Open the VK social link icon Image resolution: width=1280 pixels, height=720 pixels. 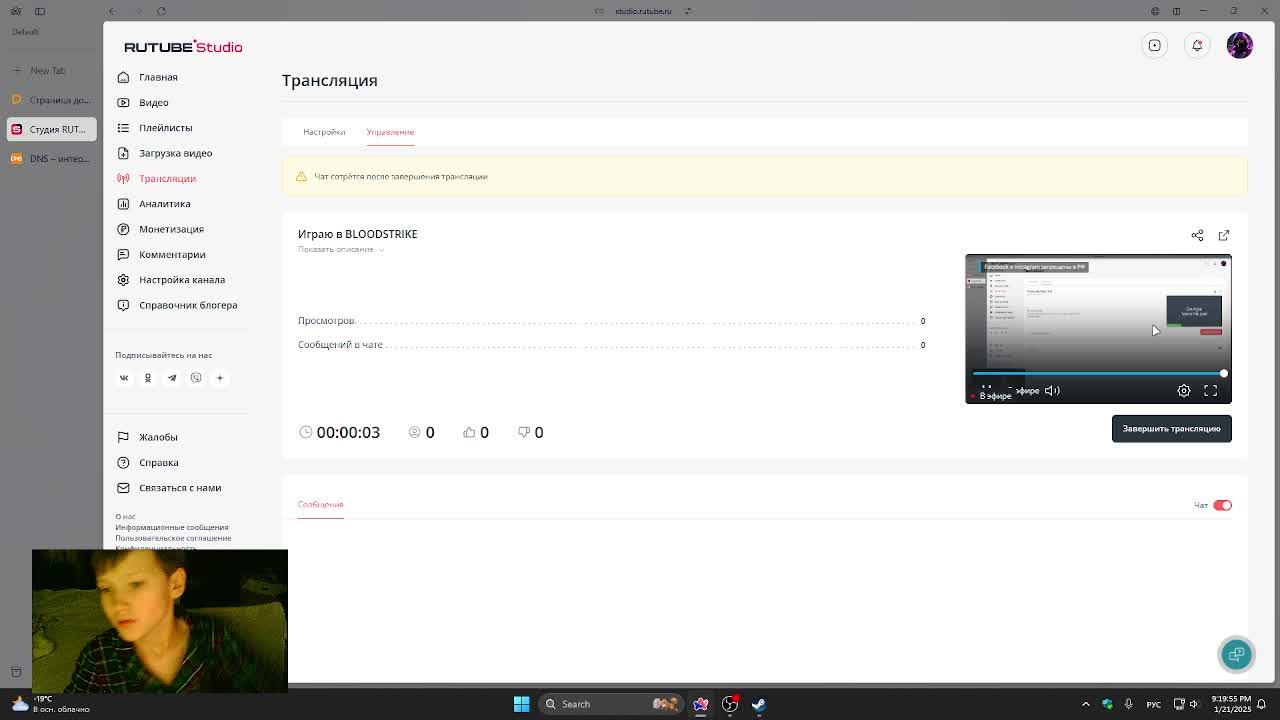tap(124, 378)
